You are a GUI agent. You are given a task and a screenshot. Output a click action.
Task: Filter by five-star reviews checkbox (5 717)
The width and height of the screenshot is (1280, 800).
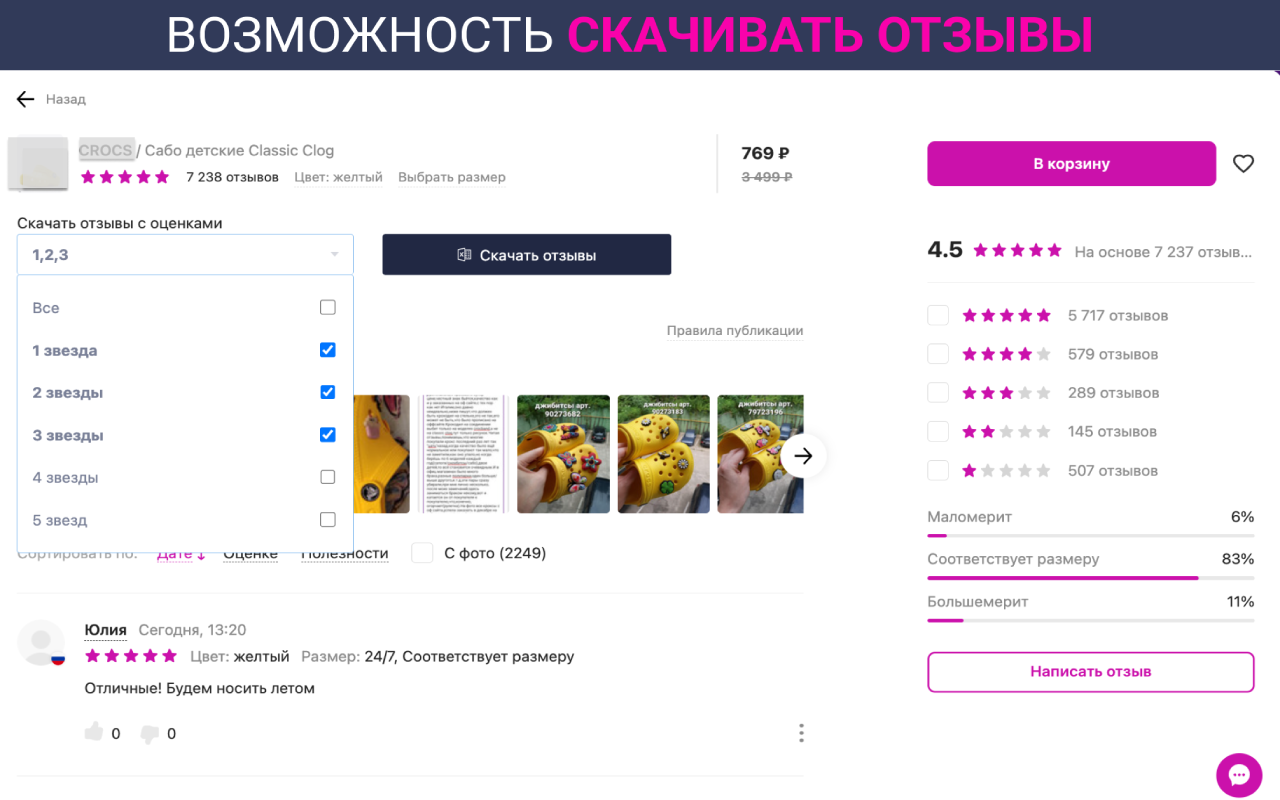point(938,315)
